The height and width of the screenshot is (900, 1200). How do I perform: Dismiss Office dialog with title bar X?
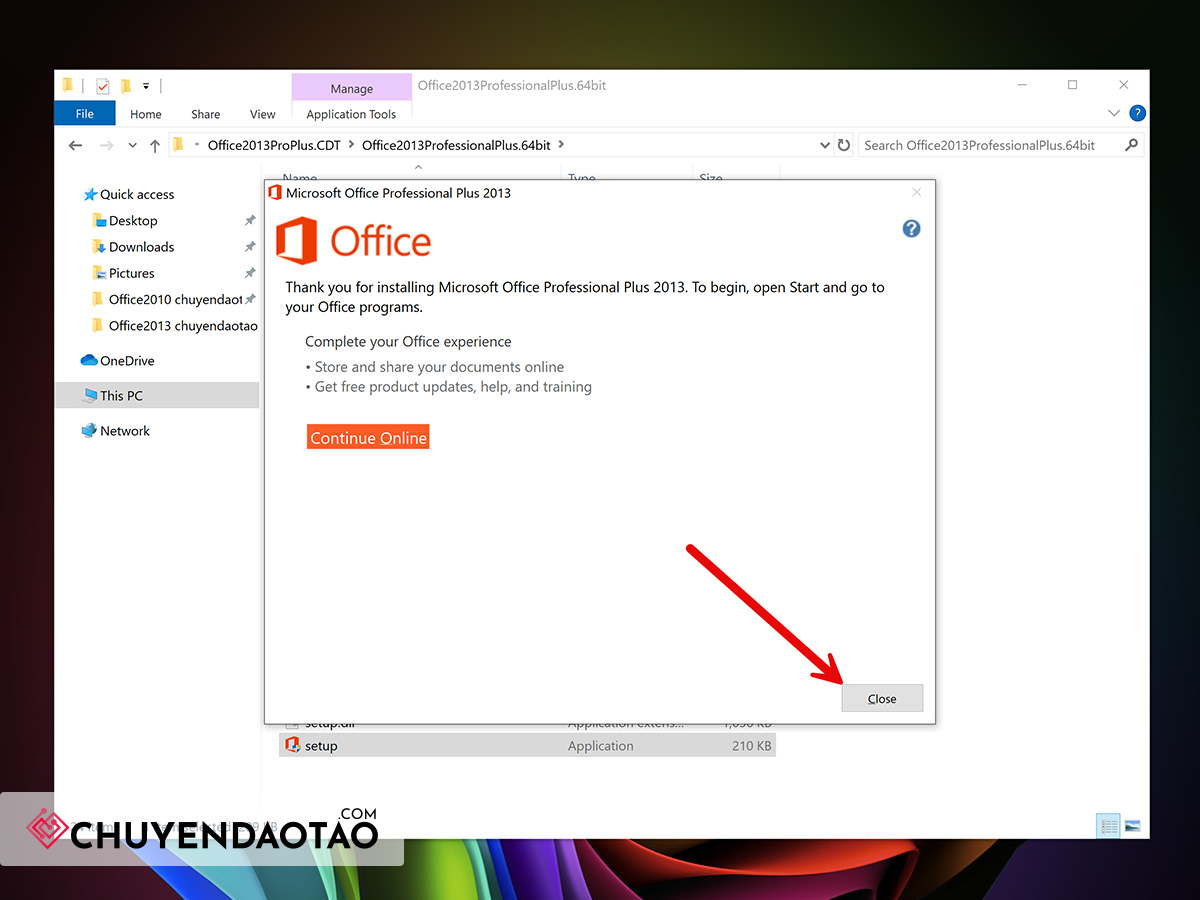[x=916, y=192]
